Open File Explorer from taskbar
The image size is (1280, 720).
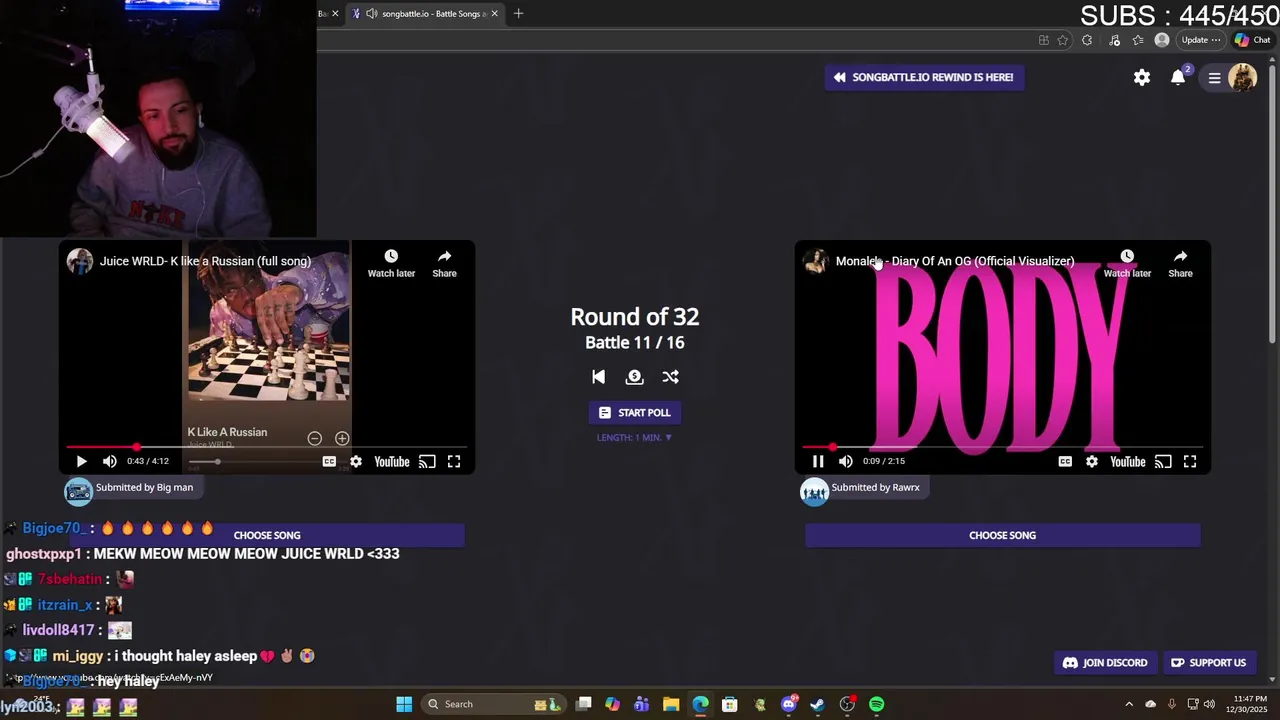pyautogui.click(x=671, y=704)
